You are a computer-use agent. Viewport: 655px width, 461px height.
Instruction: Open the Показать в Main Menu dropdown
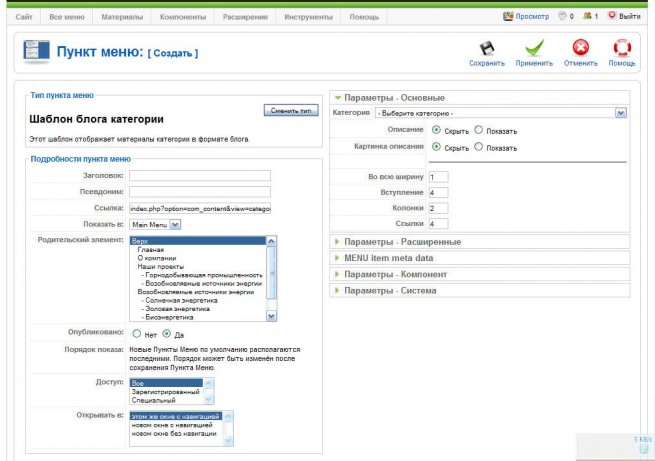coord(155,225)
